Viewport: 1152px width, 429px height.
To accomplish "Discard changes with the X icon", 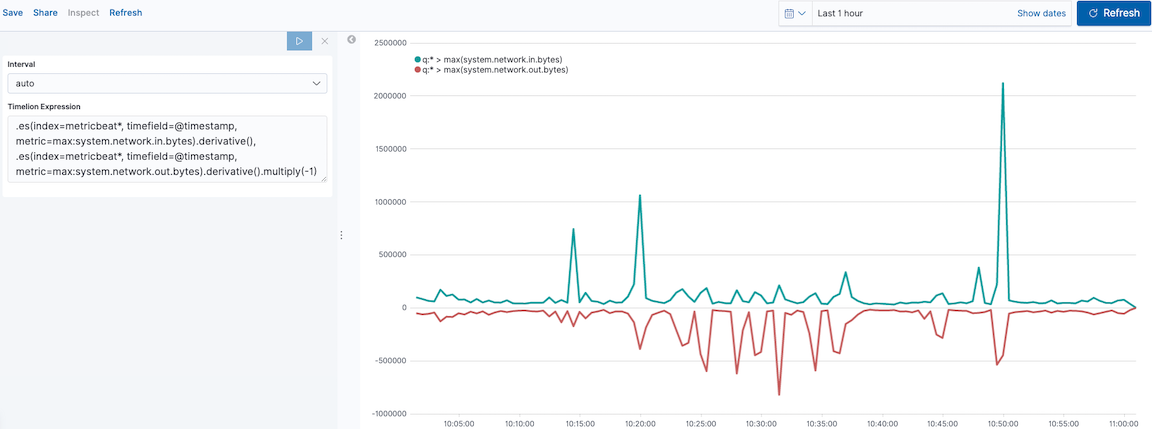I will tap(324, 41).
